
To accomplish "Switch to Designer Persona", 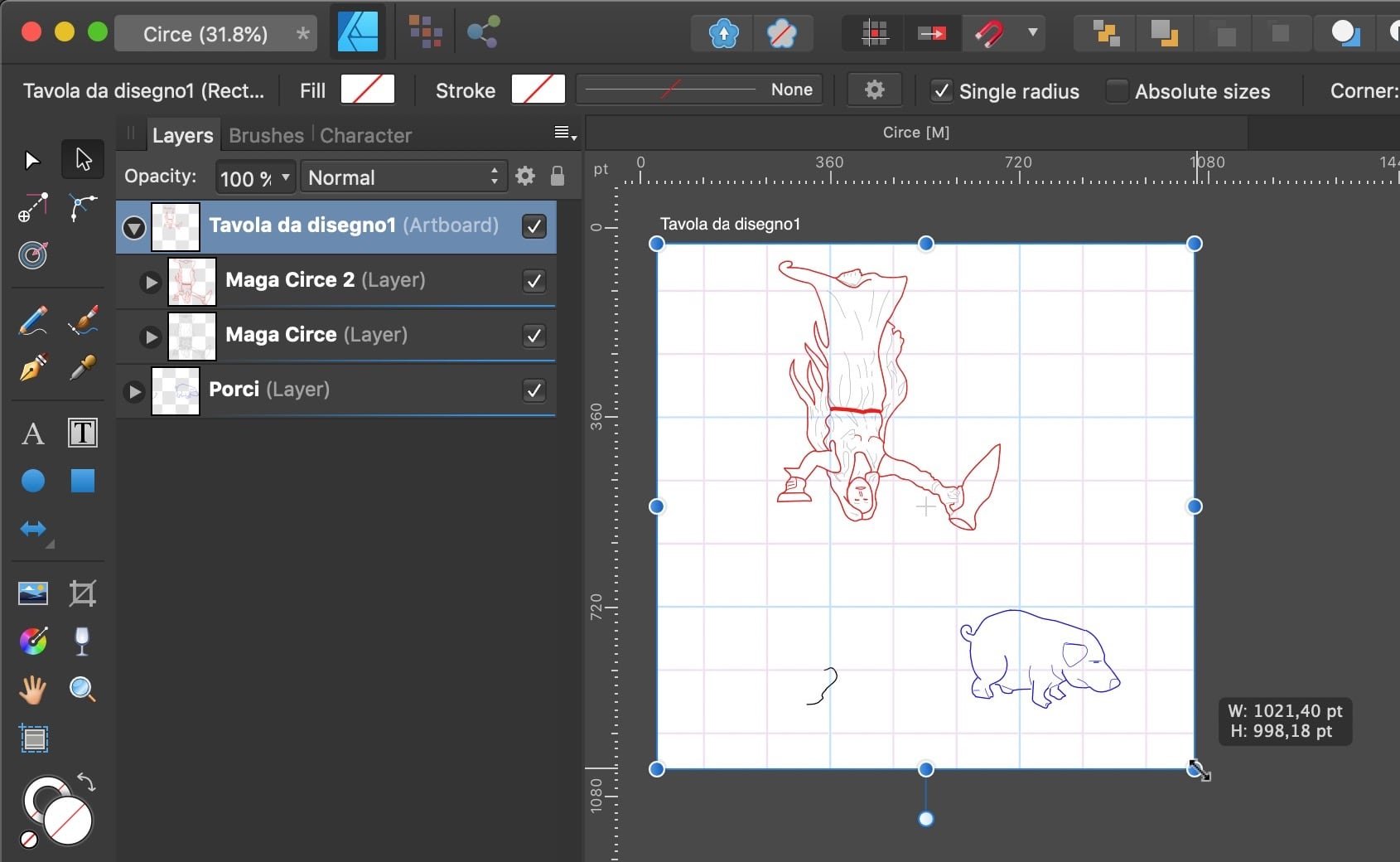I will tap(358, 33).
